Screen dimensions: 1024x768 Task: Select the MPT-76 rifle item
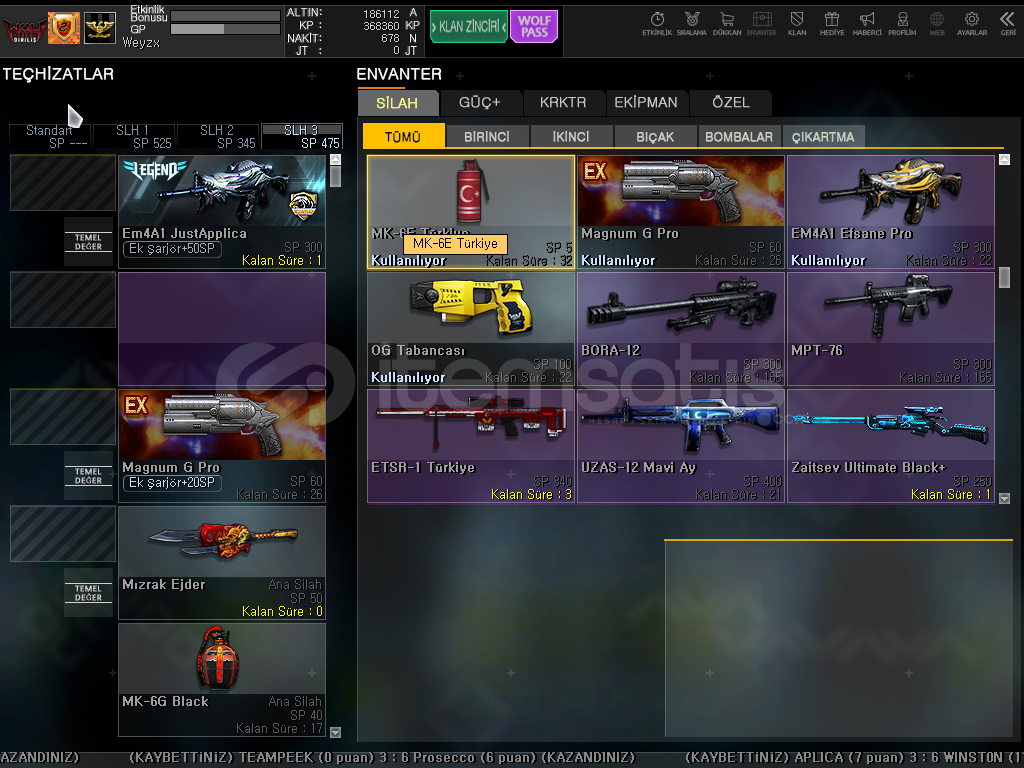pyautogui.click(x=891, y=329)
